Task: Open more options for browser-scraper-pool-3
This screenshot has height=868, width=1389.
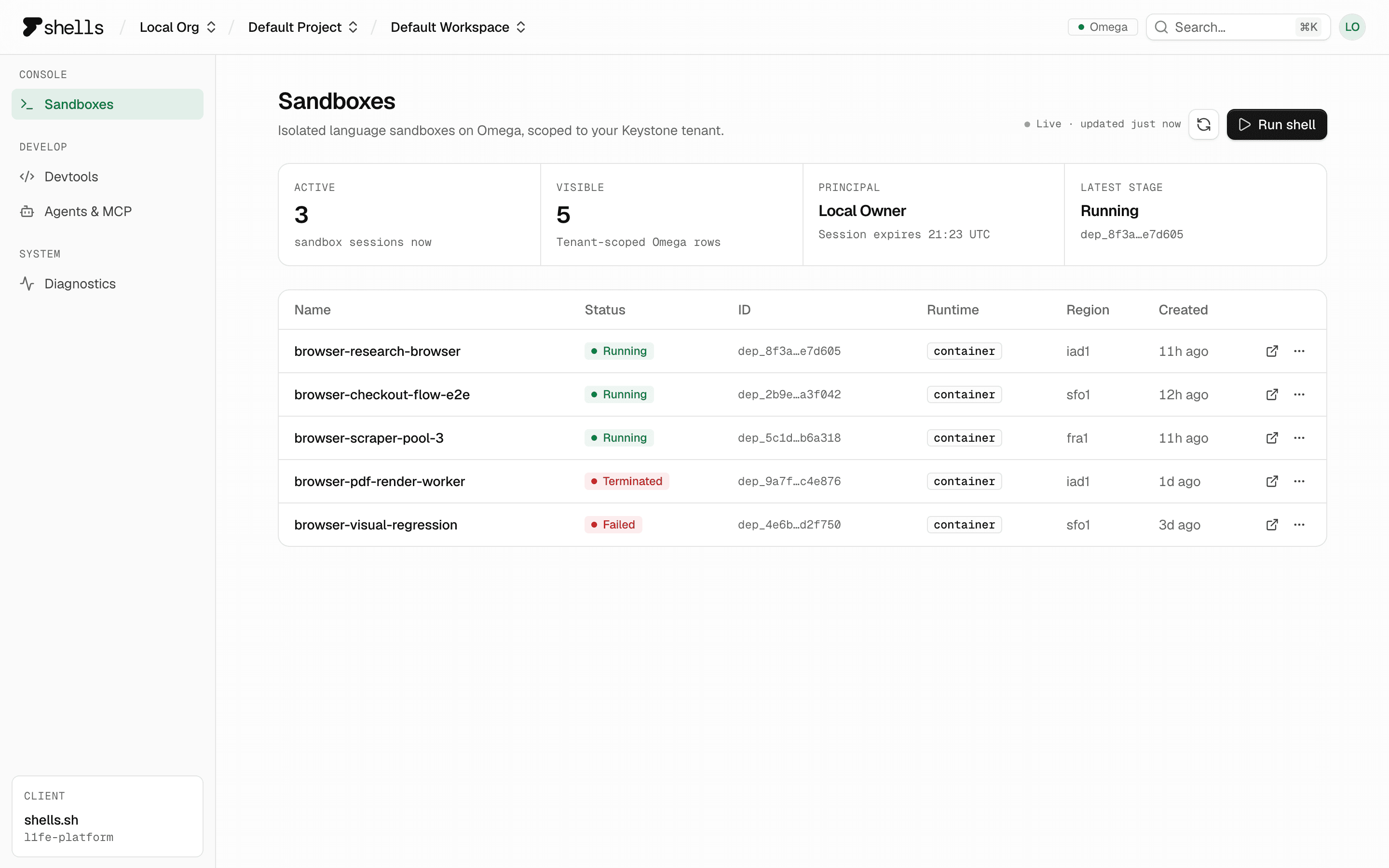Action: pyautogui.click(x=1299, y=438)
